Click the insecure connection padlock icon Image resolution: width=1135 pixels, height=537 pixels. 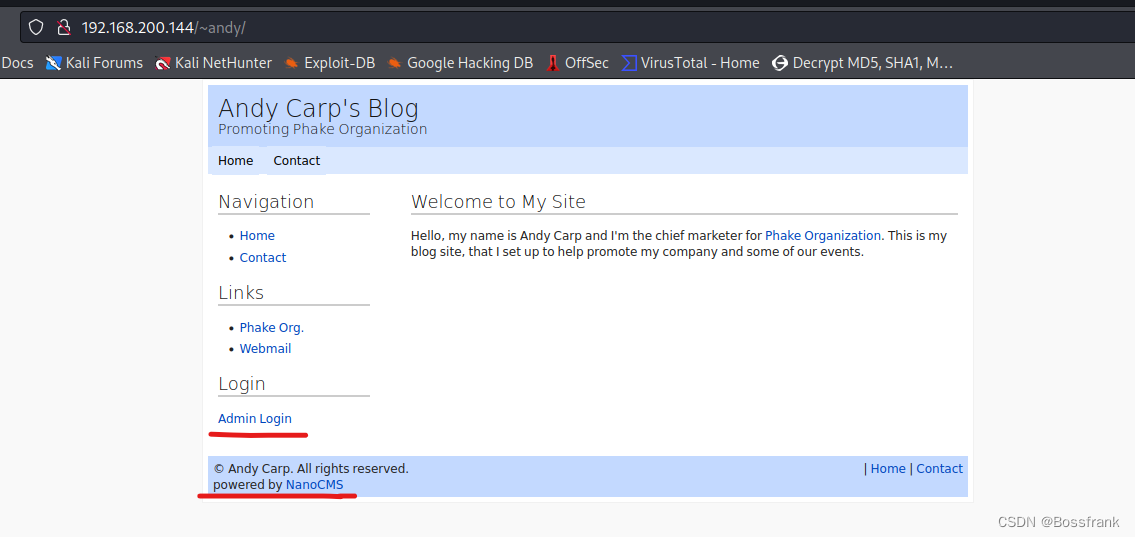(x=64, y=28)
